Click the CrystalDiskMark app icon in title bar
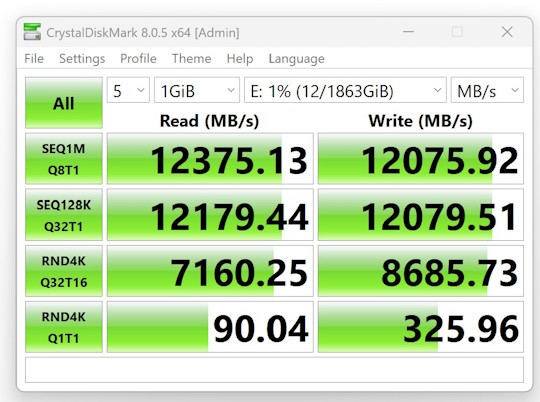Viewport: 540px width, 402px height. (x=32, y=32)
